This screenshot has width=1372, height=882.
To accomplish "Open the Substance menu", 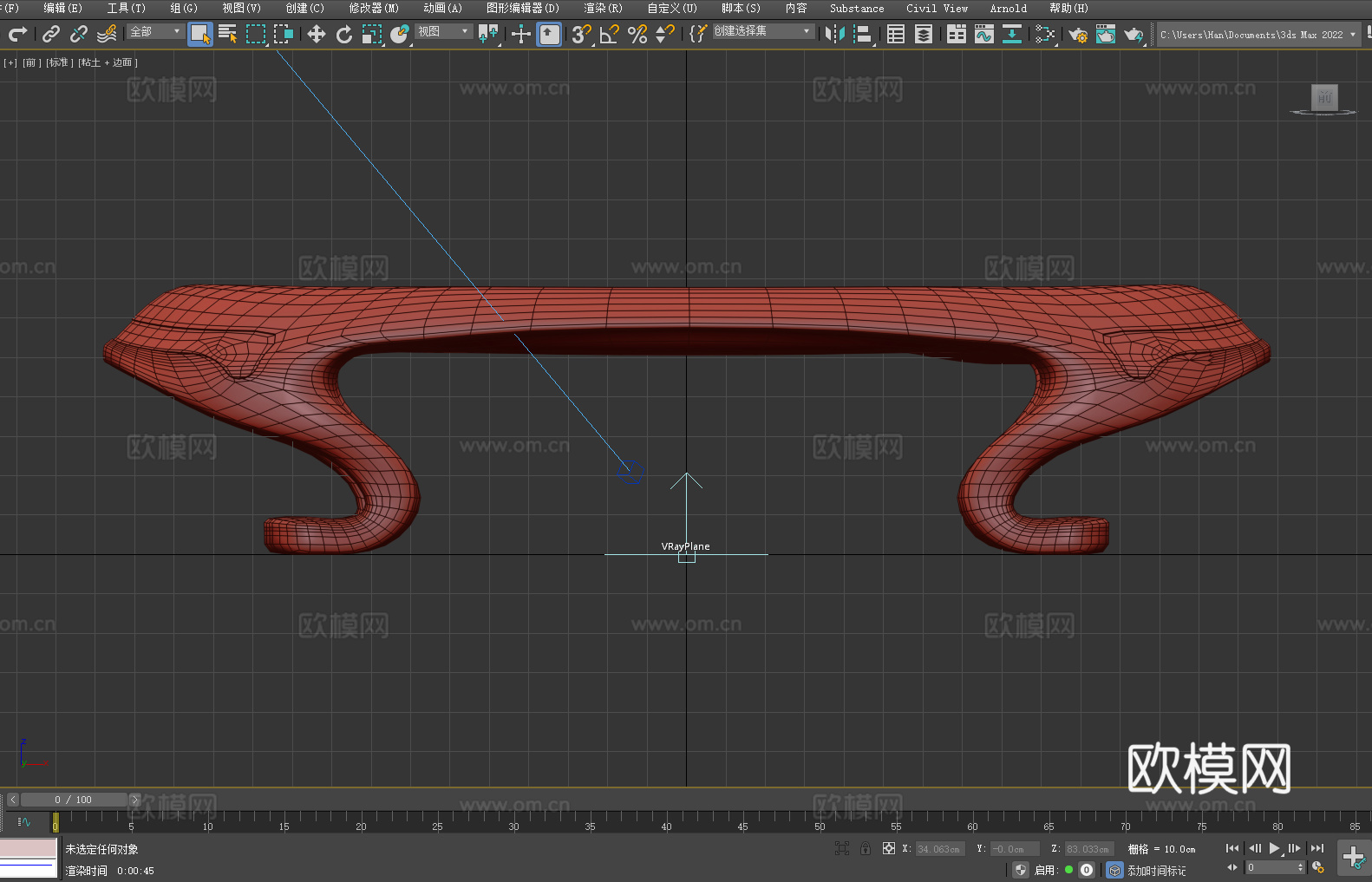I will pos(857,8).
